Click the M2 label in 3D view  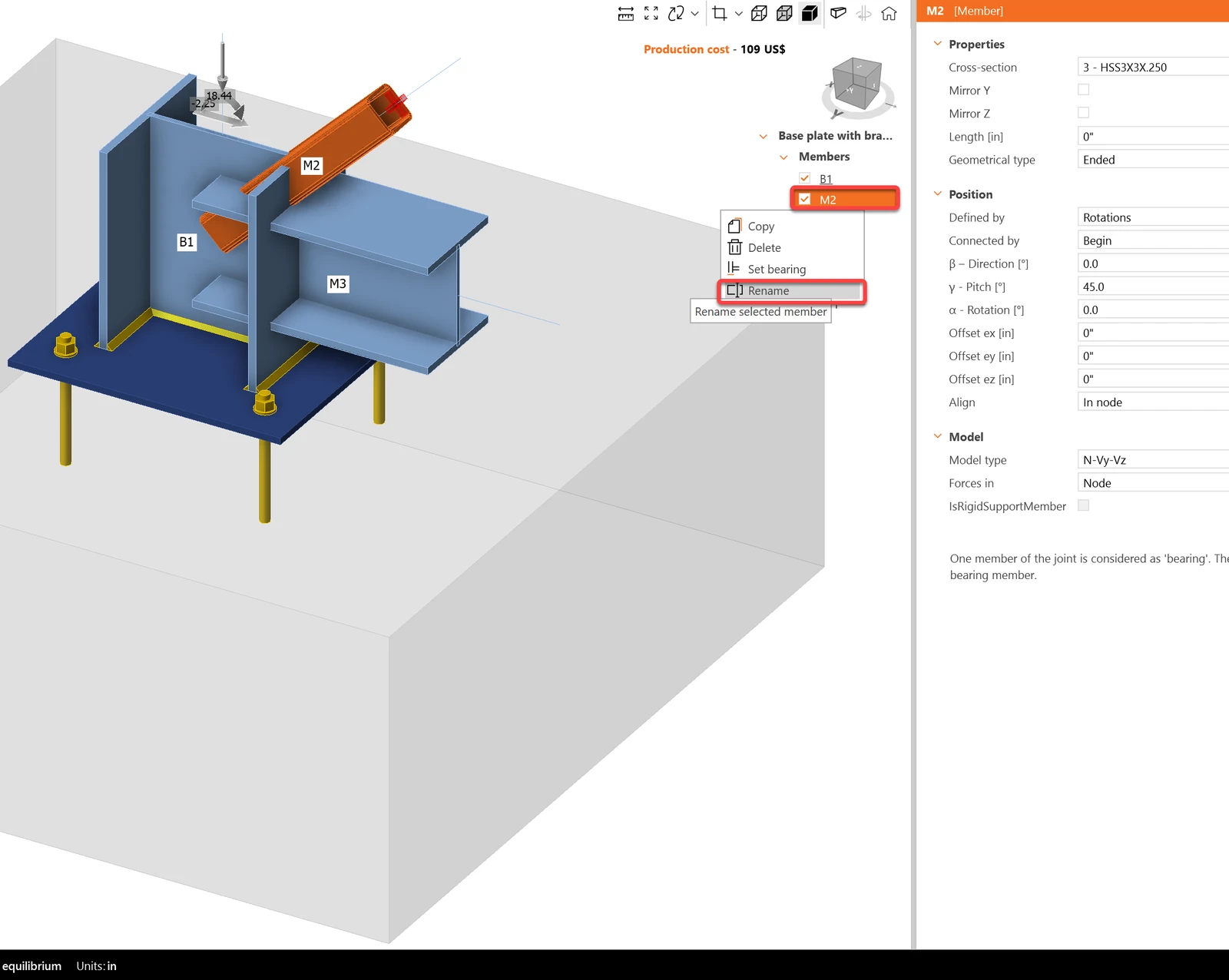(311, 165)
